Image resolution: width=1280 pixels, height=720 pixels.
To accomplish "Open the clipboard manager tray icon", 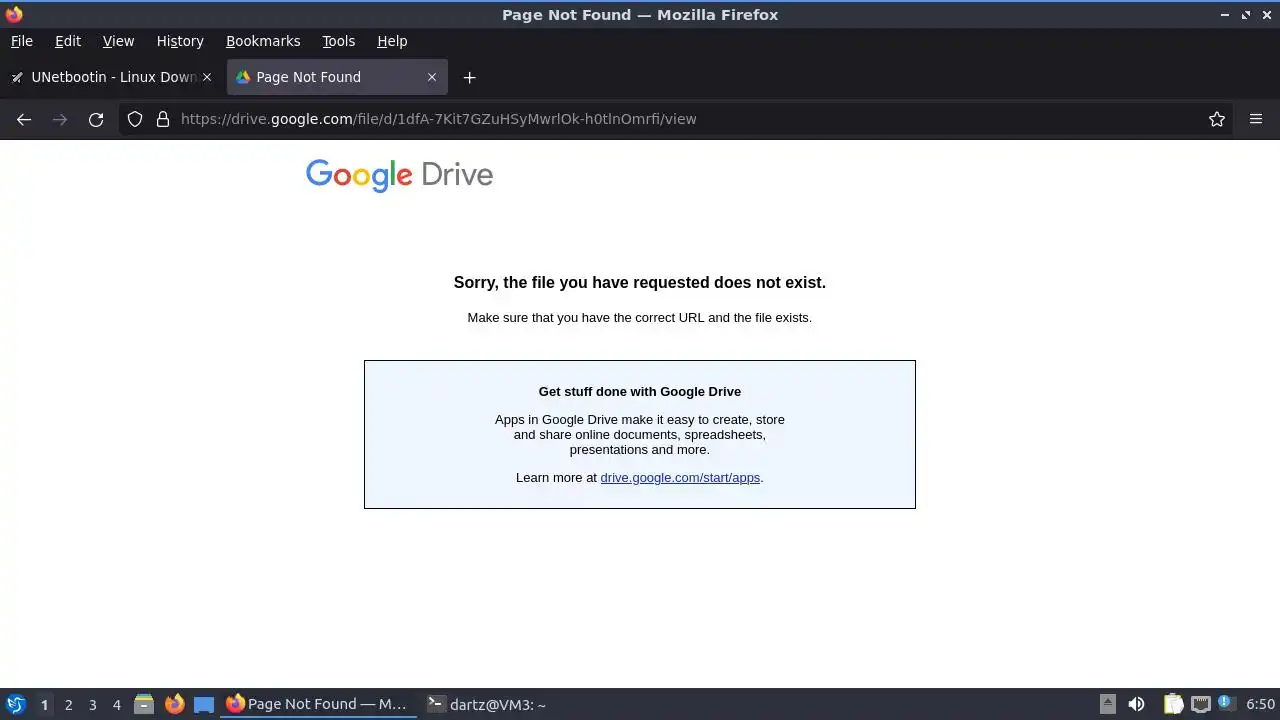I will 1173,704.
